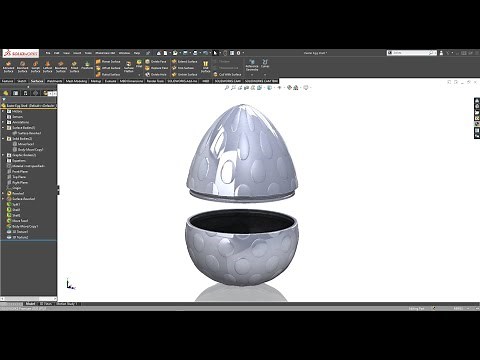Select the Front Plane tree item

pyautogui.click(x=17, y=171)
